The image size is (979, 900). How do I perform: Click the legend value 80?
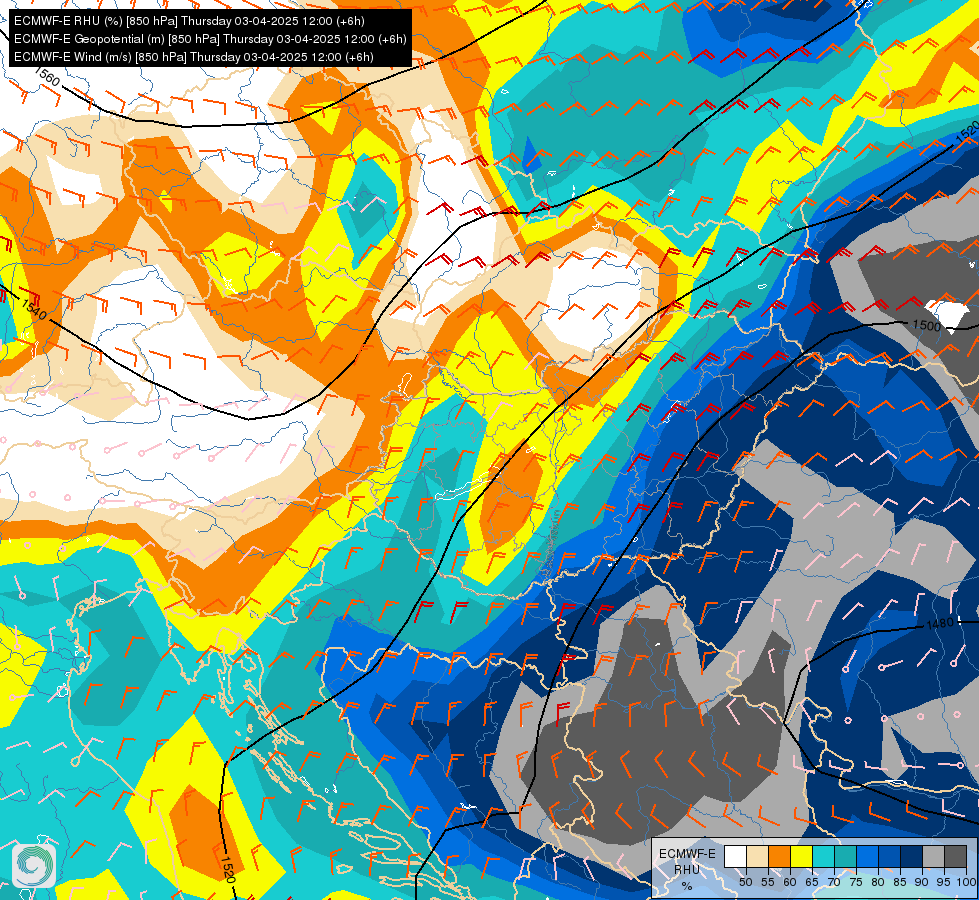click(x=878, y=883)
